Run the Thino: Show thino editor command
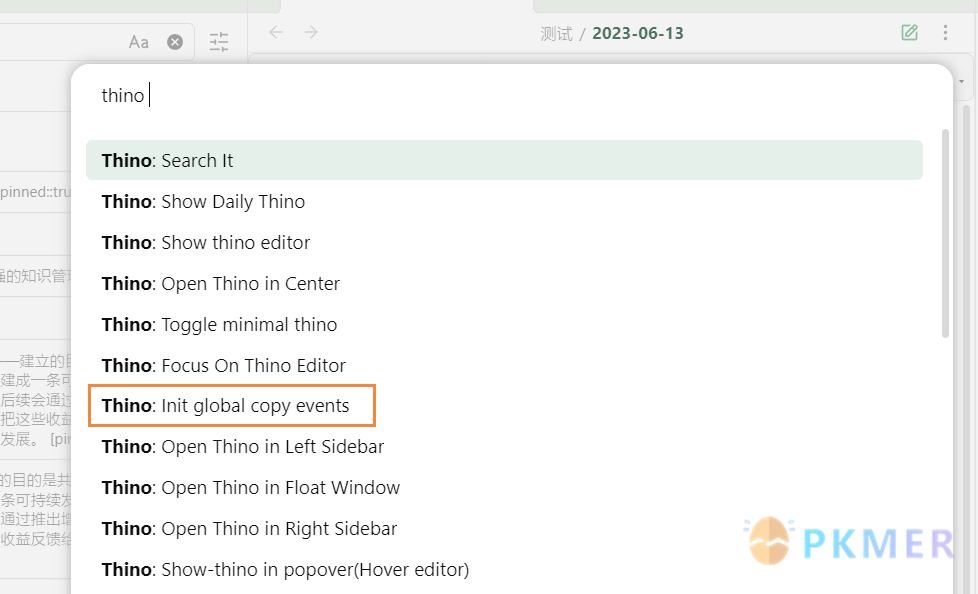Image resolution: width=978 pixels, height=594 pixels. [504, 243]
